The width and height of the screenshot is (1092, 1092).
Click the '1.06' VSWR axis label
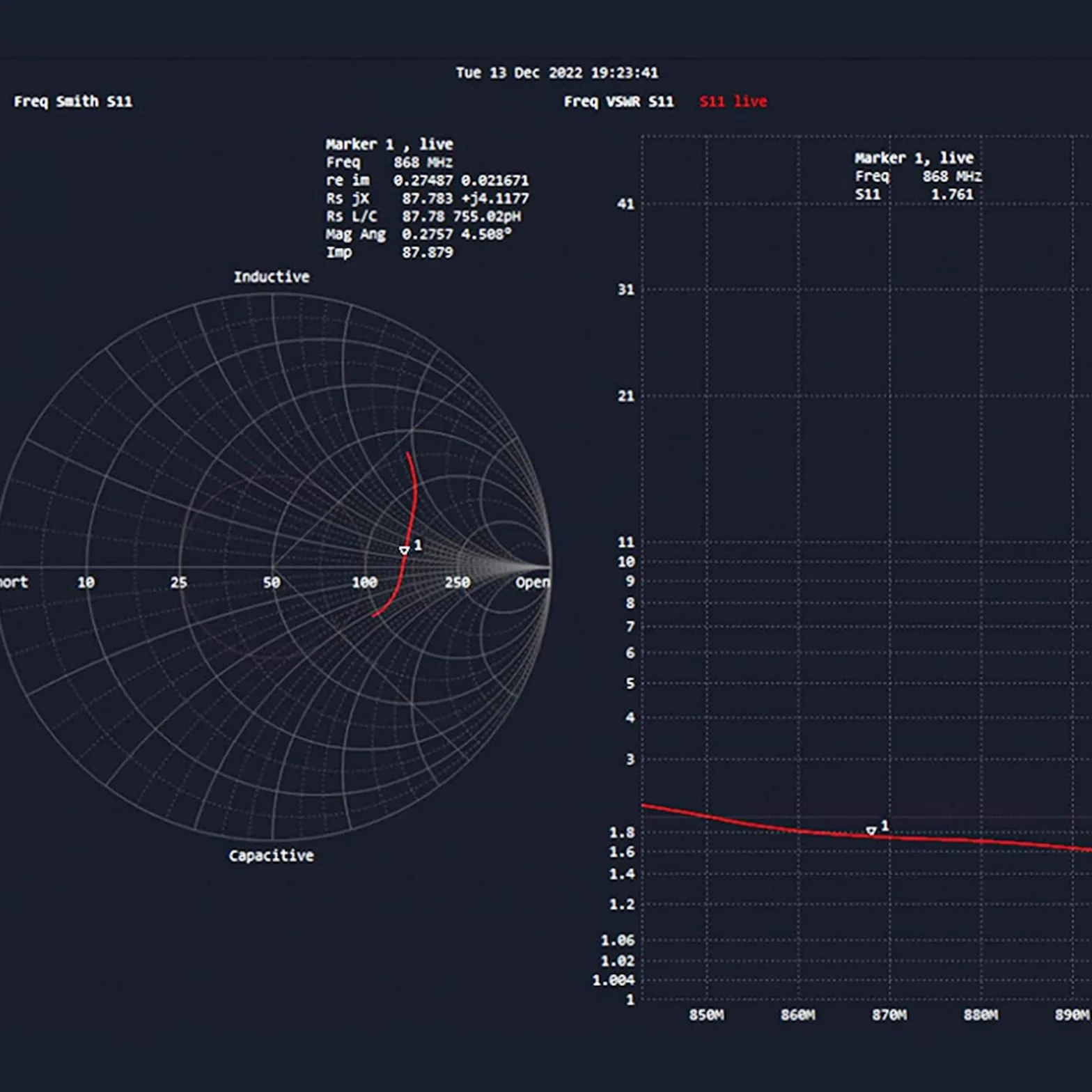click(618, 940)
